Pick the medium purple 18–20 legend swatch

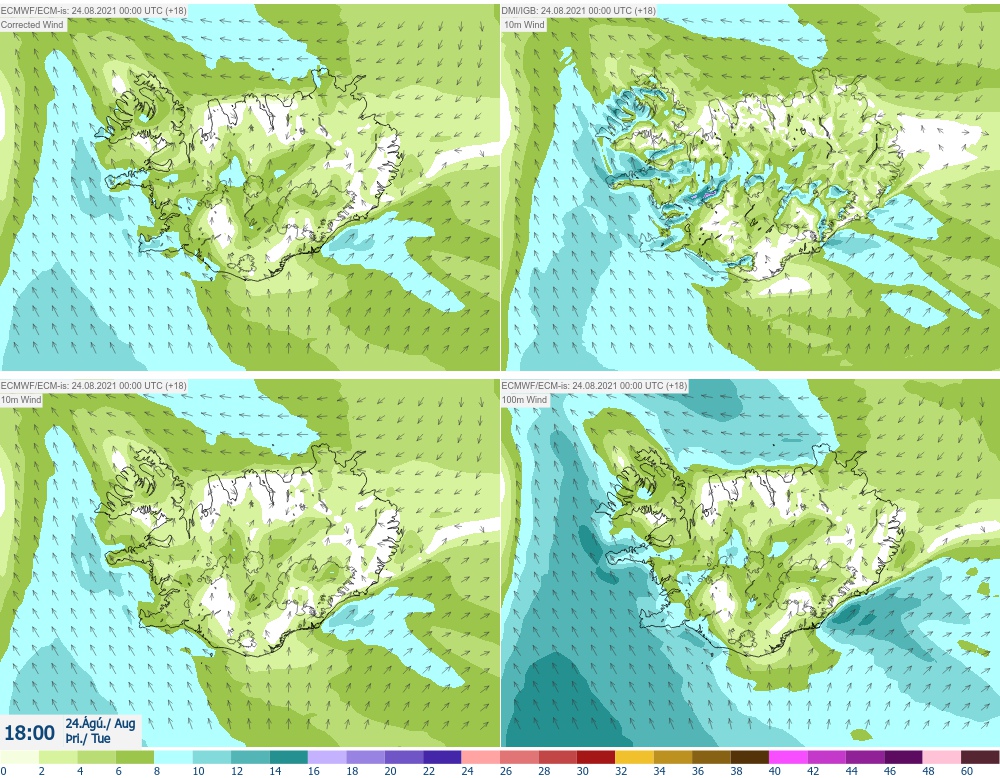pyautogui.click(x=365, y=757)
